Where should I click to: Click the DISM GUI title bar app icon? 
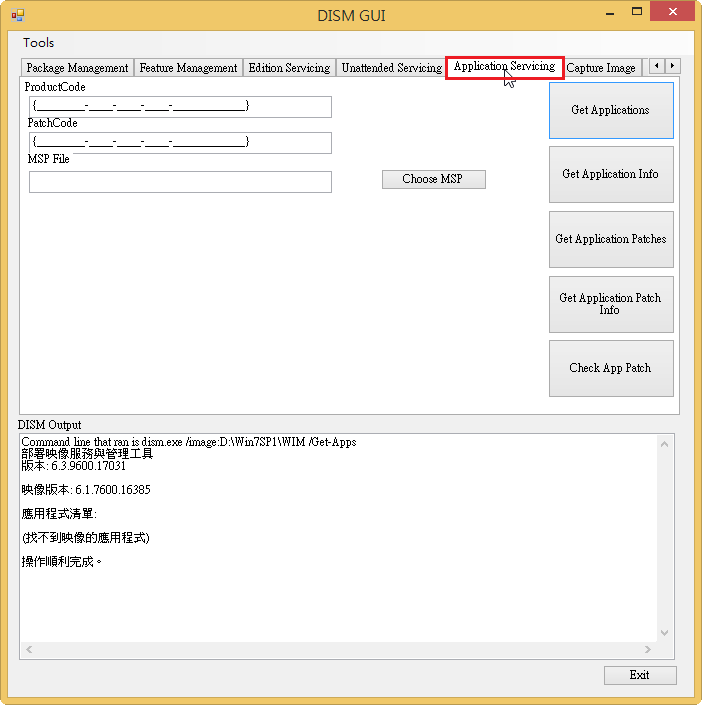tap(17, 15)
